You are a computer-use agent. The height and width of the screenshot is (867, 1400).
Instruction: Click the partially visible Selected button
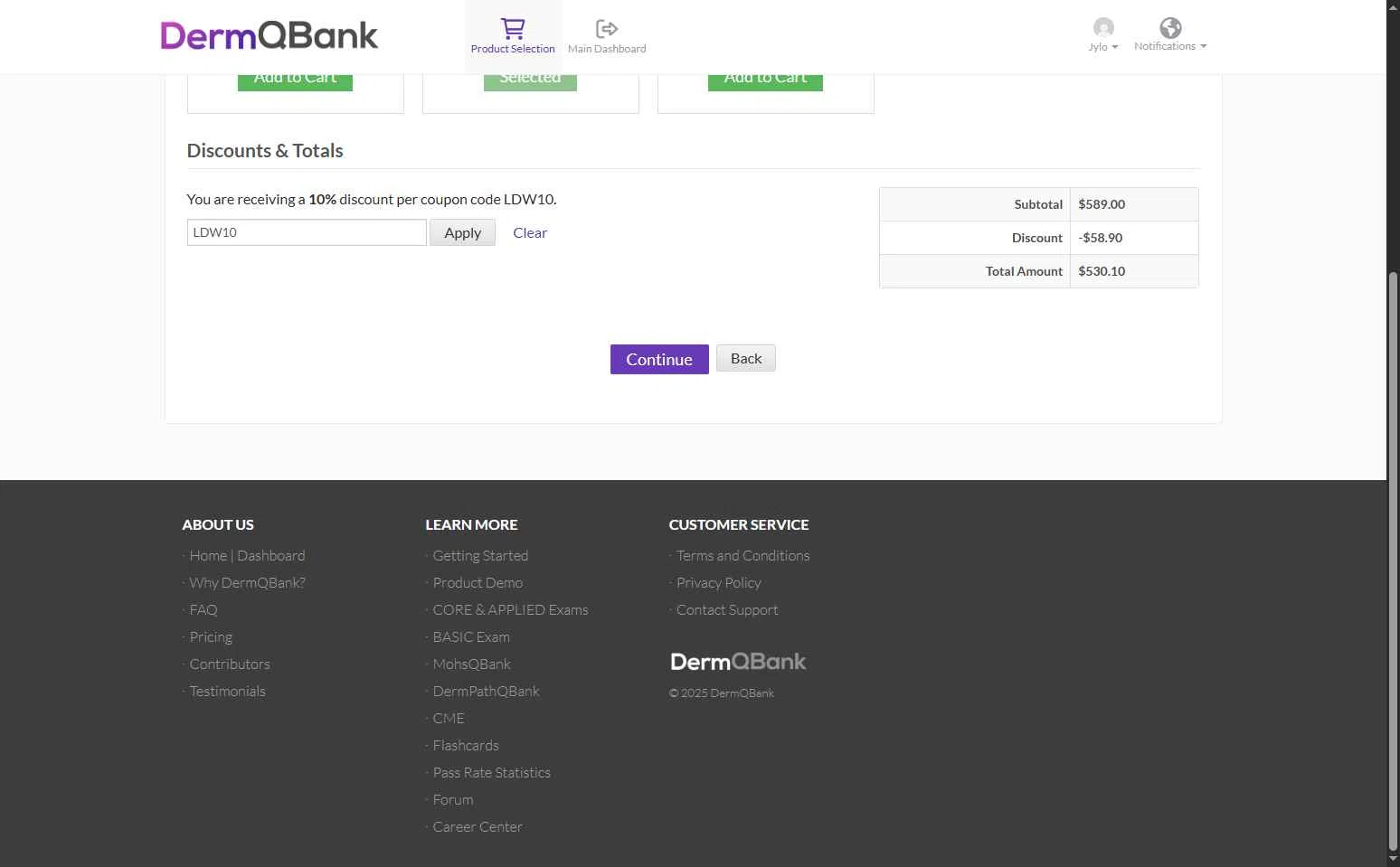point(530,82)
